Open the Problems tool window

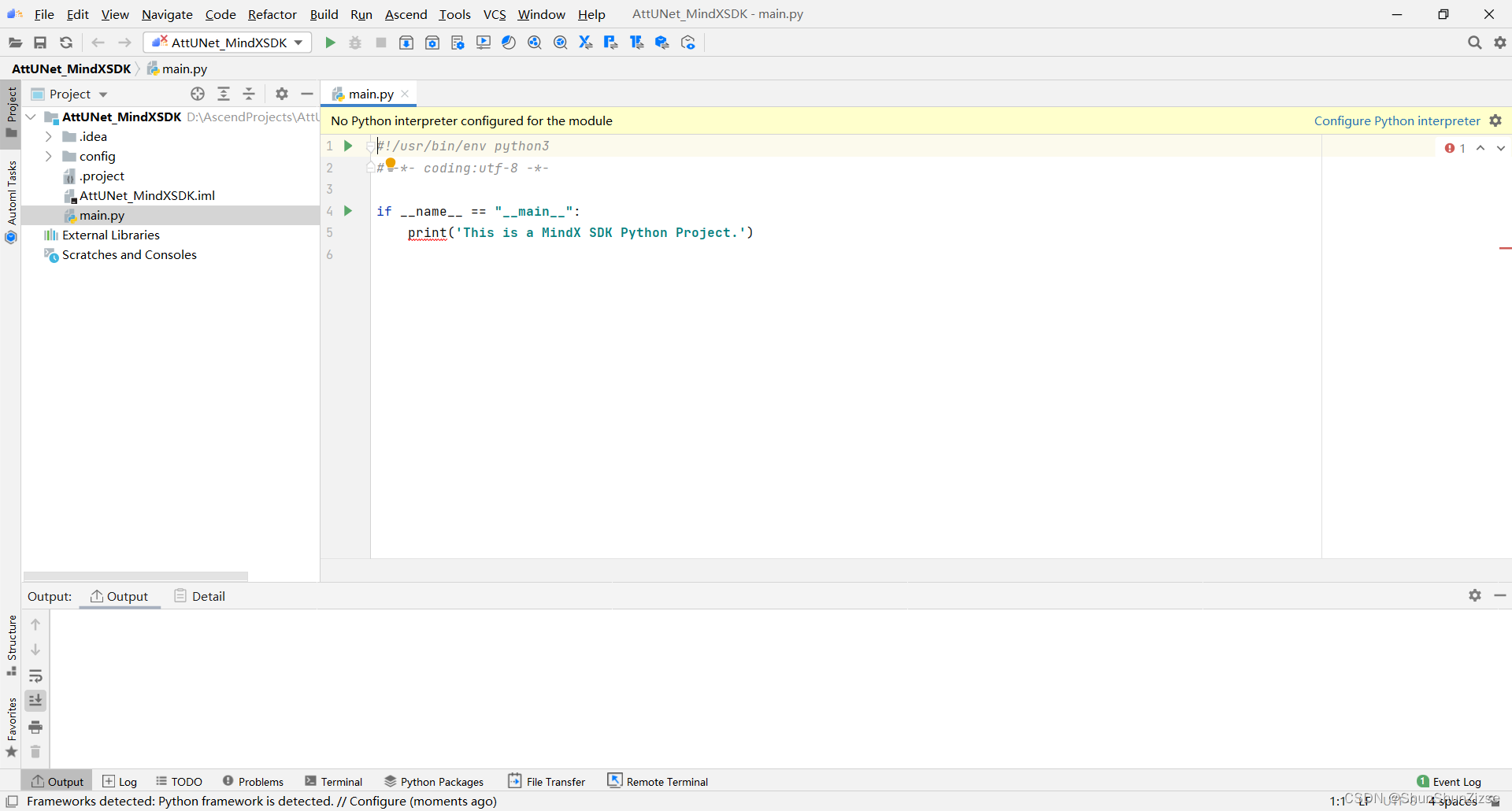coord(253,781)
